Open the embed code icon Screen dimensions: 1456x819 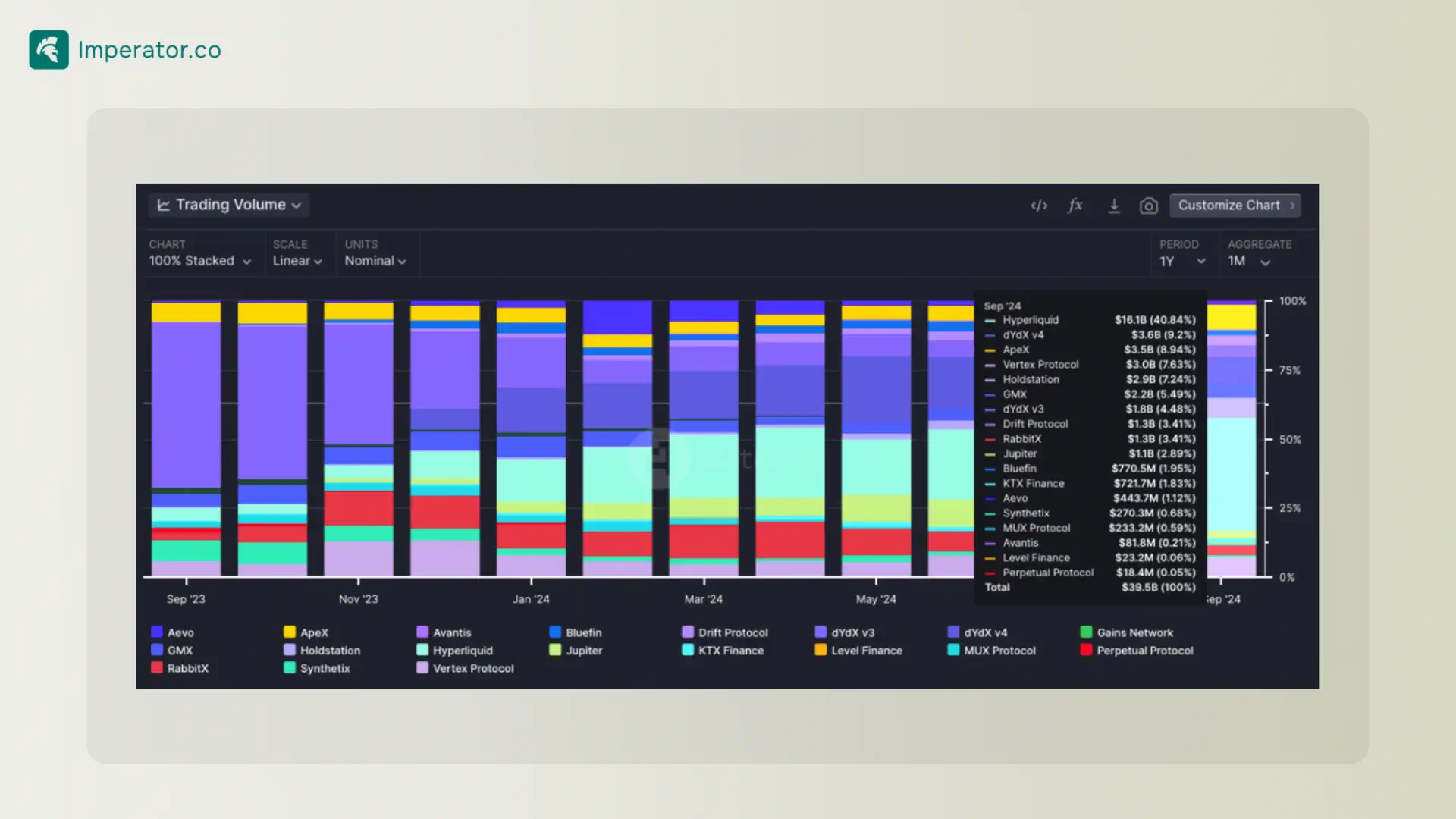1039,206
